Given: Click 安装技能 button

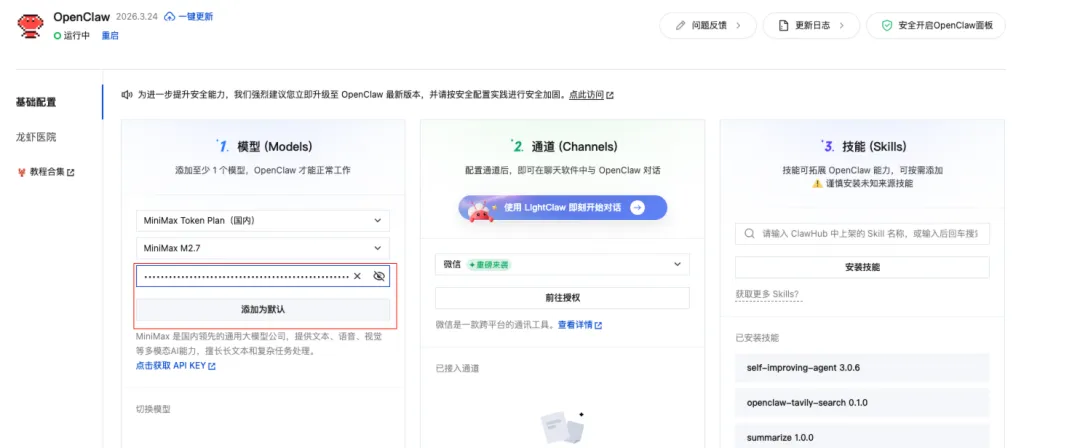Looking at the screenshot, I should 862,267.
